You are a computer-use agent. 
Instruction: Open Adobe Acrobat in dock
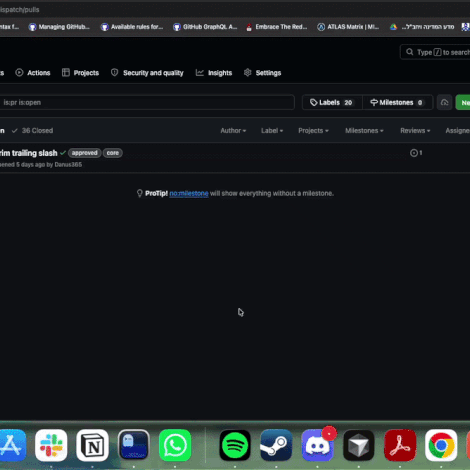tap(400, 445)
